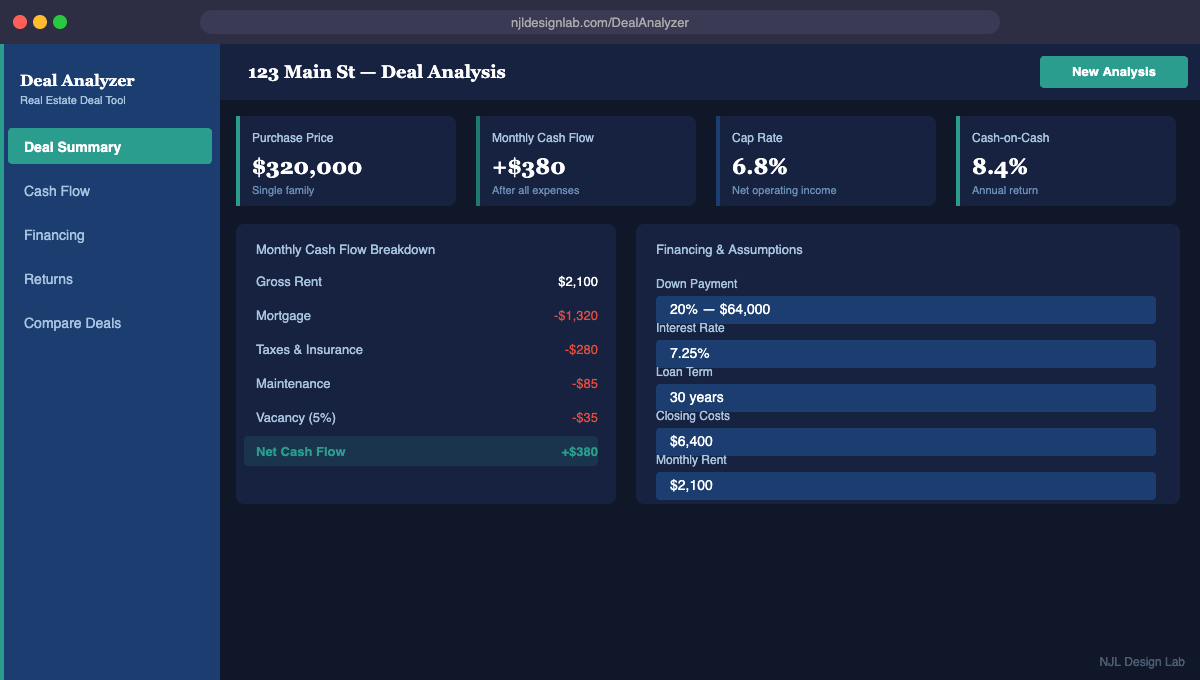This screenshot has width=1200, height=680.
Task: Click the Monthly Rent input field
Action: [x=906, y=486]
